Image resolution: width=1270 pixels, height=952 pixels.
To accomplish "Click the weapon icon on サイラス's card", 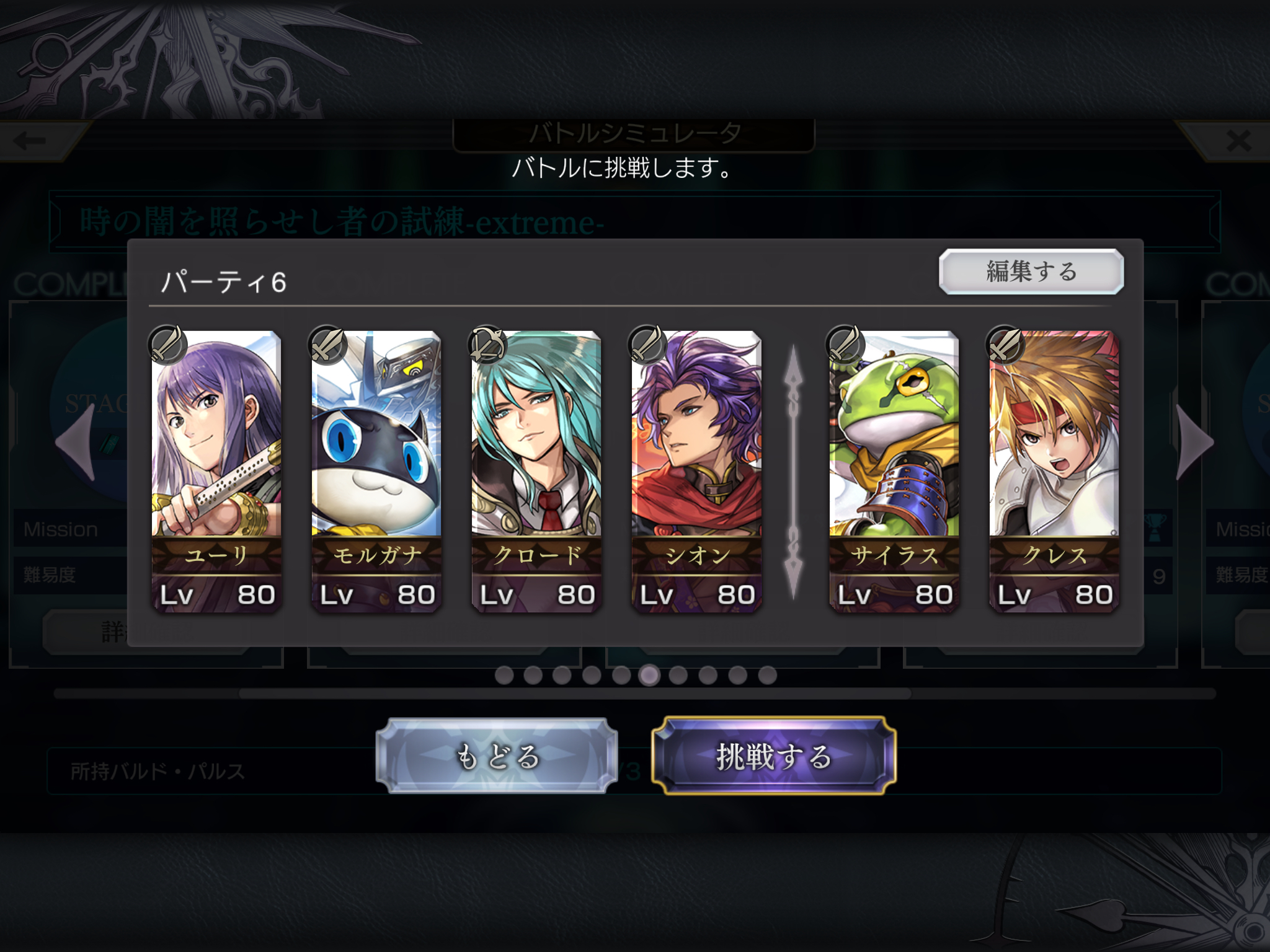I will [846, 343].
